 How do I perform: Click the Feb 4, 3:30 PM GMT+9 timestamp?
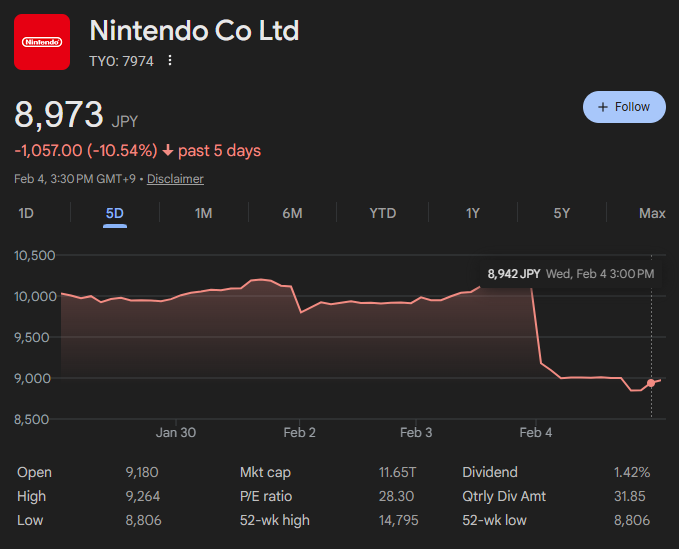tap(75, 179)
